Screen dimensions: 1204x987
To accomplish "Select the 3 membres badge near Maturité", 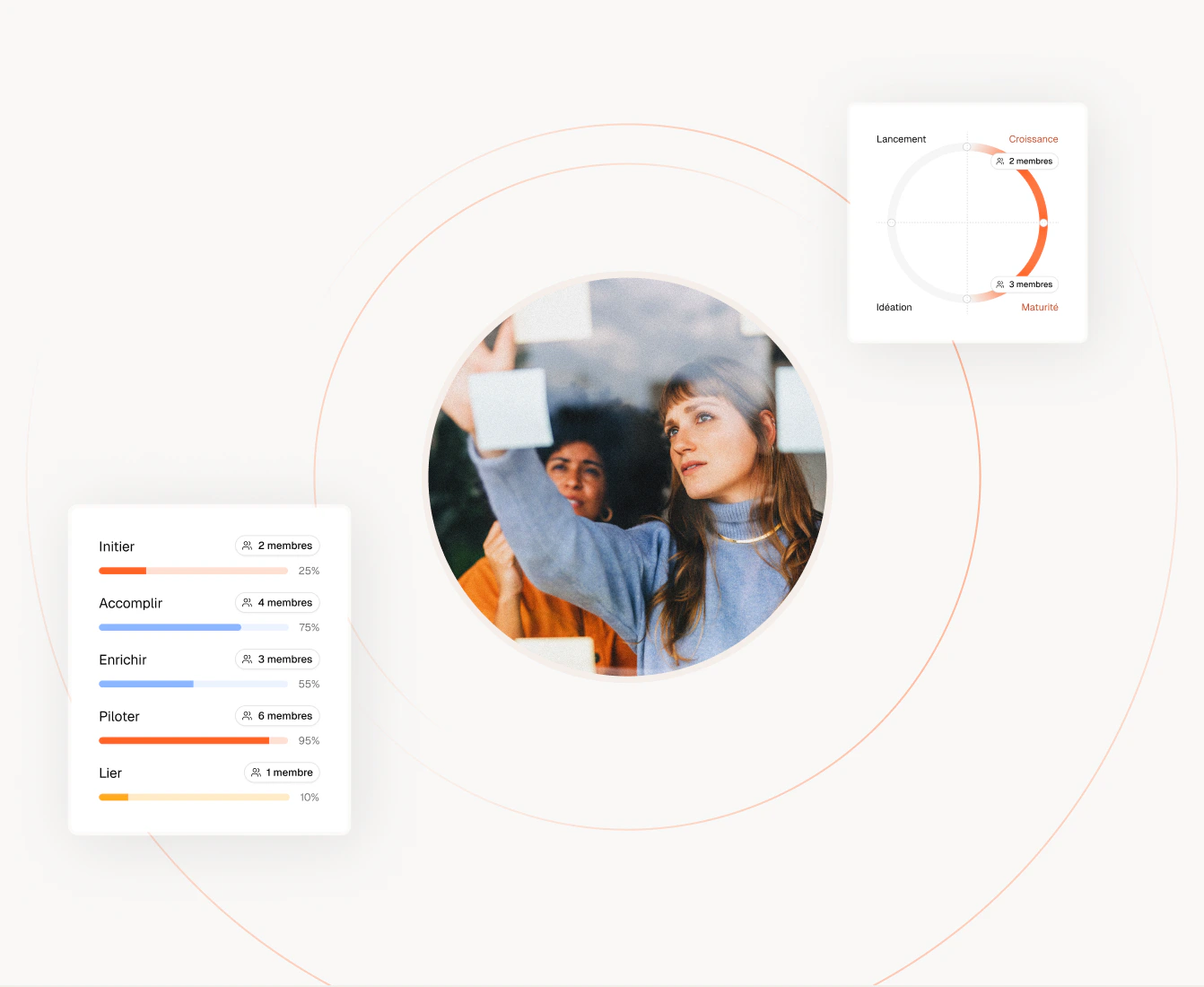I will point(1025,284).
